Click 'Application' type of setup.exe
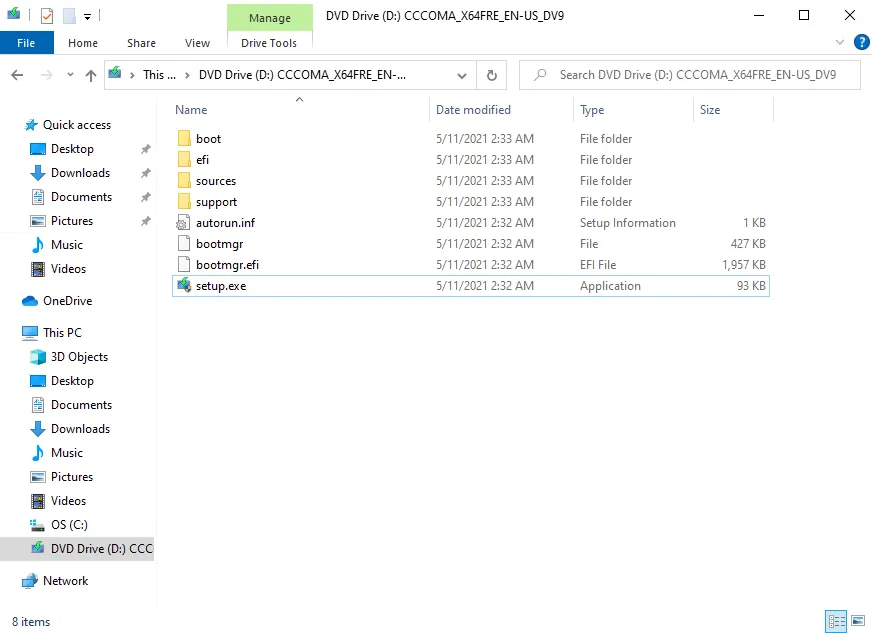This screenshot has width=872, height=633. coord(610,286)
